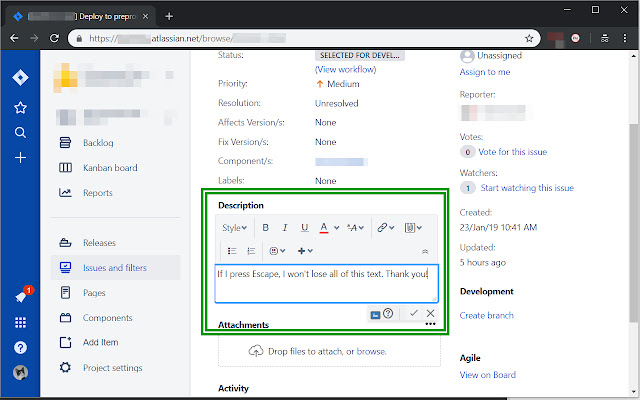Open a new browser tab
The image size is (640, 400).
[169, 16]
